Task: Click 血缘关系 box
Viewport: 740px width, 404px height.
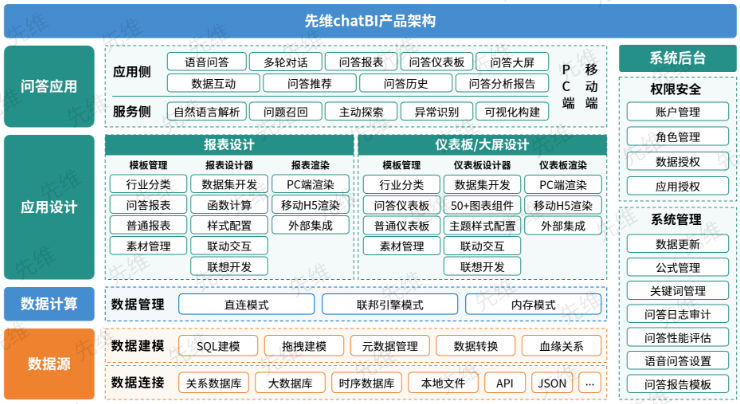Action: point(562,346)
